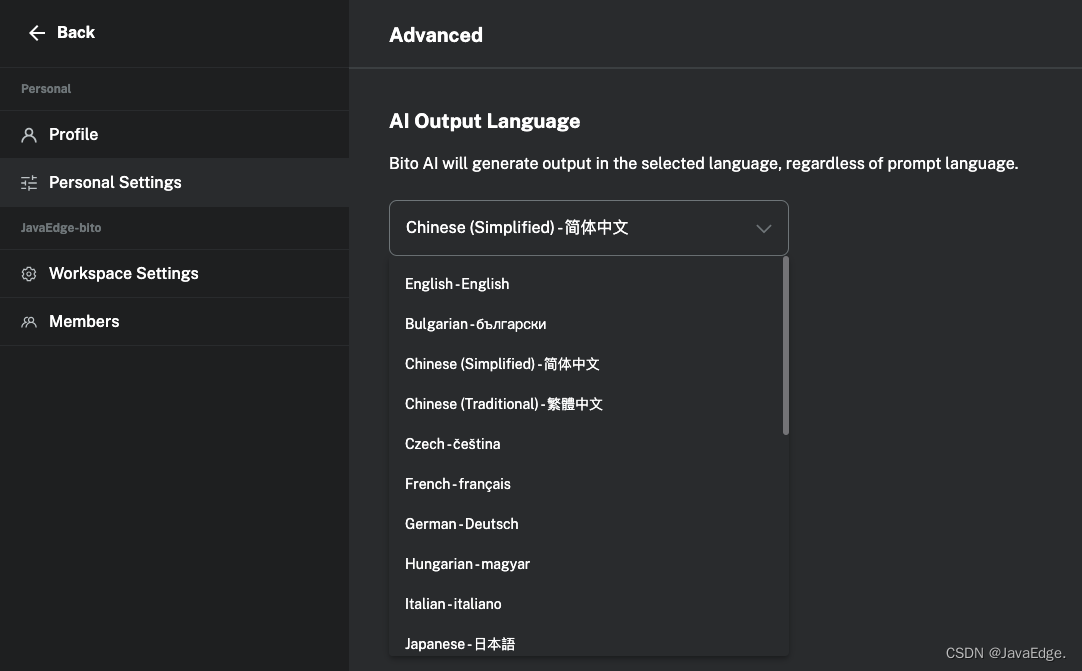Select German - Deutsch option
The height and width of the screenshot is (671, 1082).
[x=586, y=524]
